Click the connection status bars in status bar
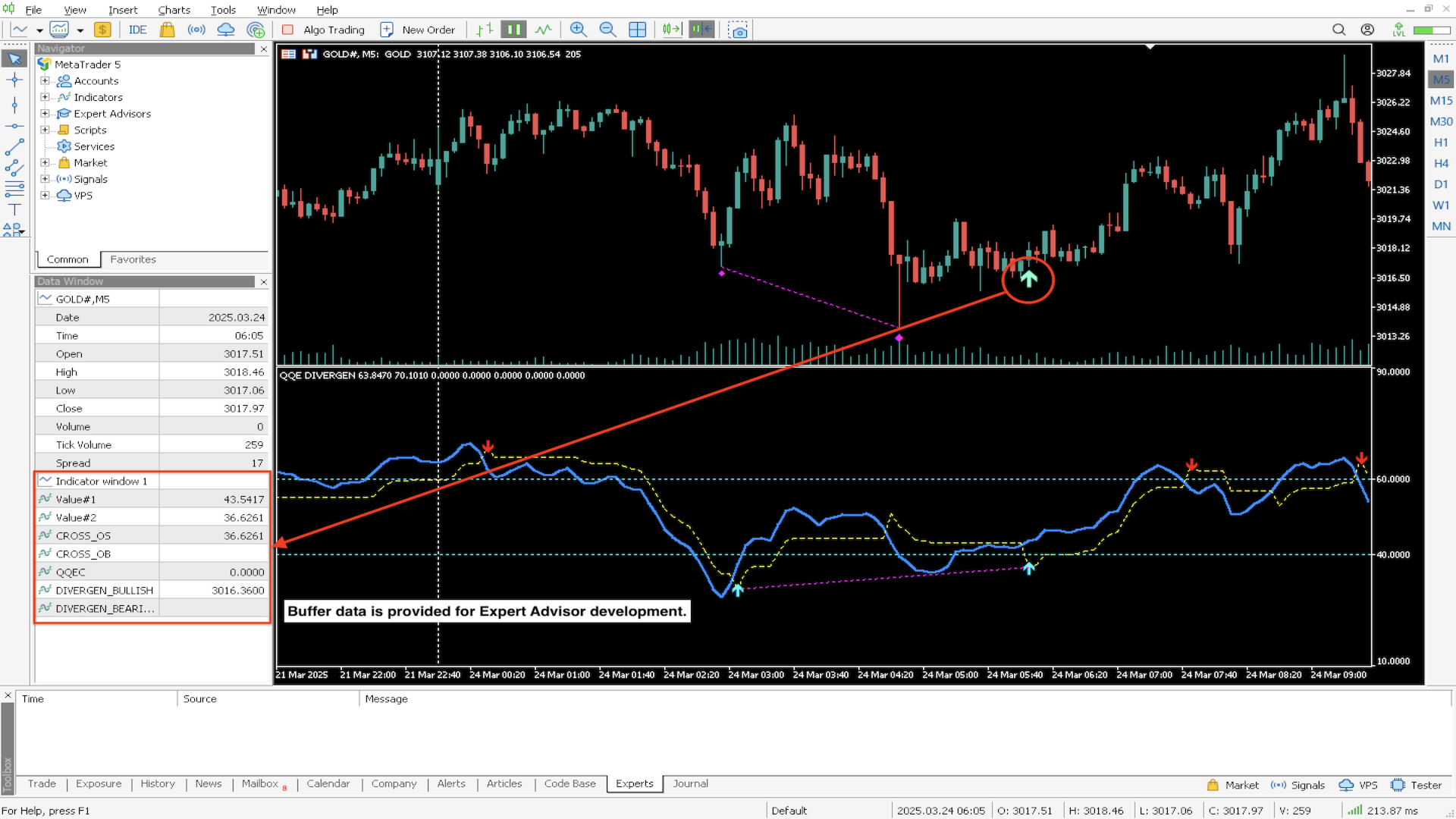Screen dimensions: 1456x819 click(x=1355, y=811)
